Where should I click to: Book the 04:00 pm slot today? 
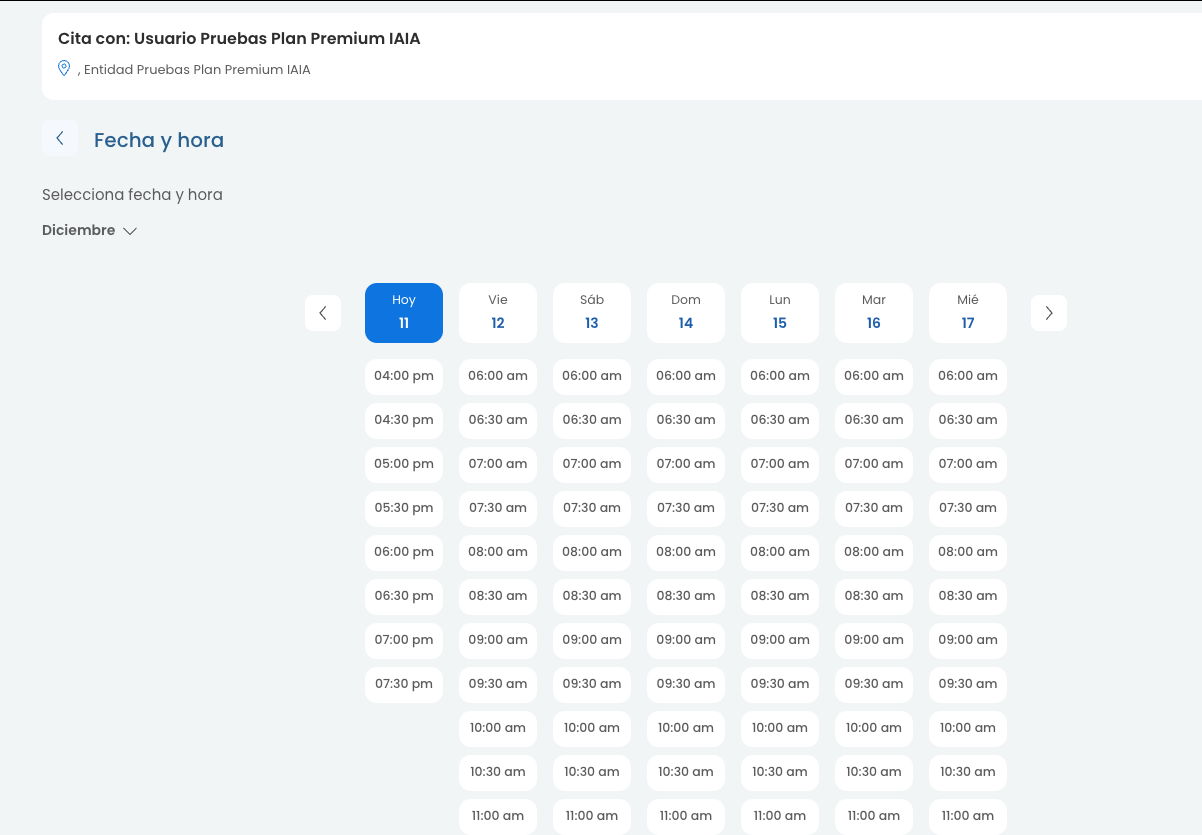(x=404, y=376)
